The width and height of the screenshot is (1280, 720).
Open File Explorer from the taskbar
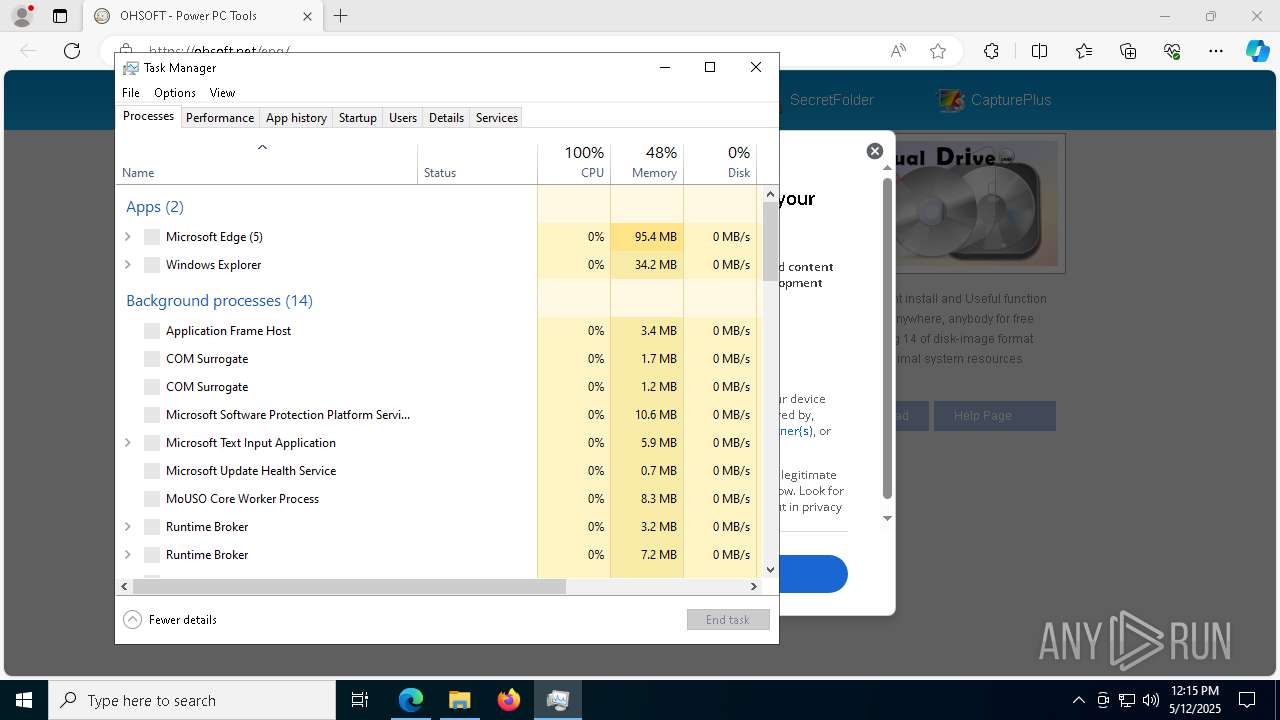460,700
